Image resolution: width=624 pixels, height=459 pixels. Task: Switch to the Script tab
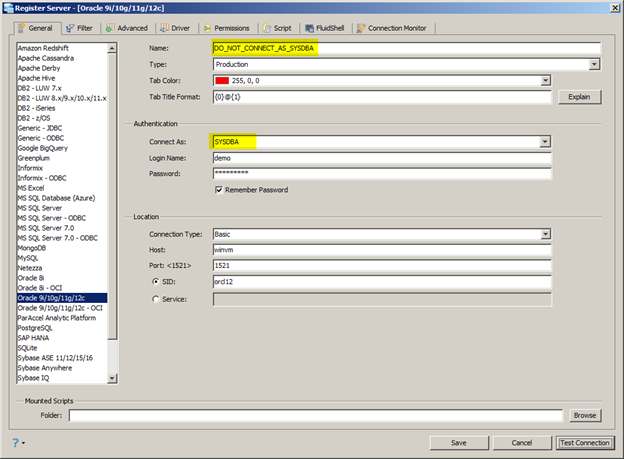click(277, 28)
